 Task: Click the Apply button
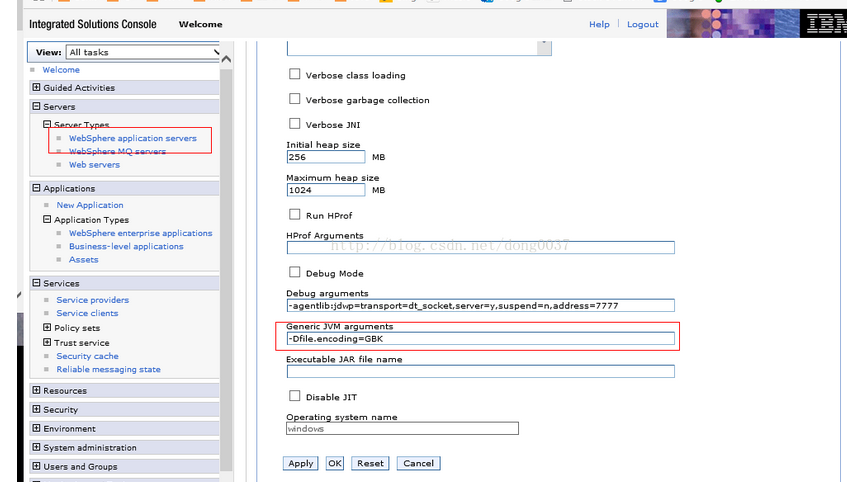[x=301, y=464]
